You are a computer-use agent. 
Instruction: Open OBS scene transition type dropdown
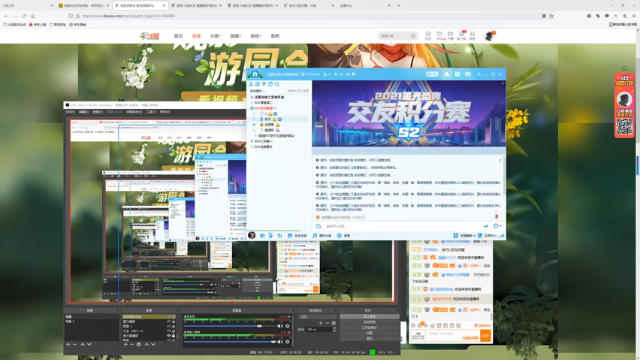tap(318, 316)
